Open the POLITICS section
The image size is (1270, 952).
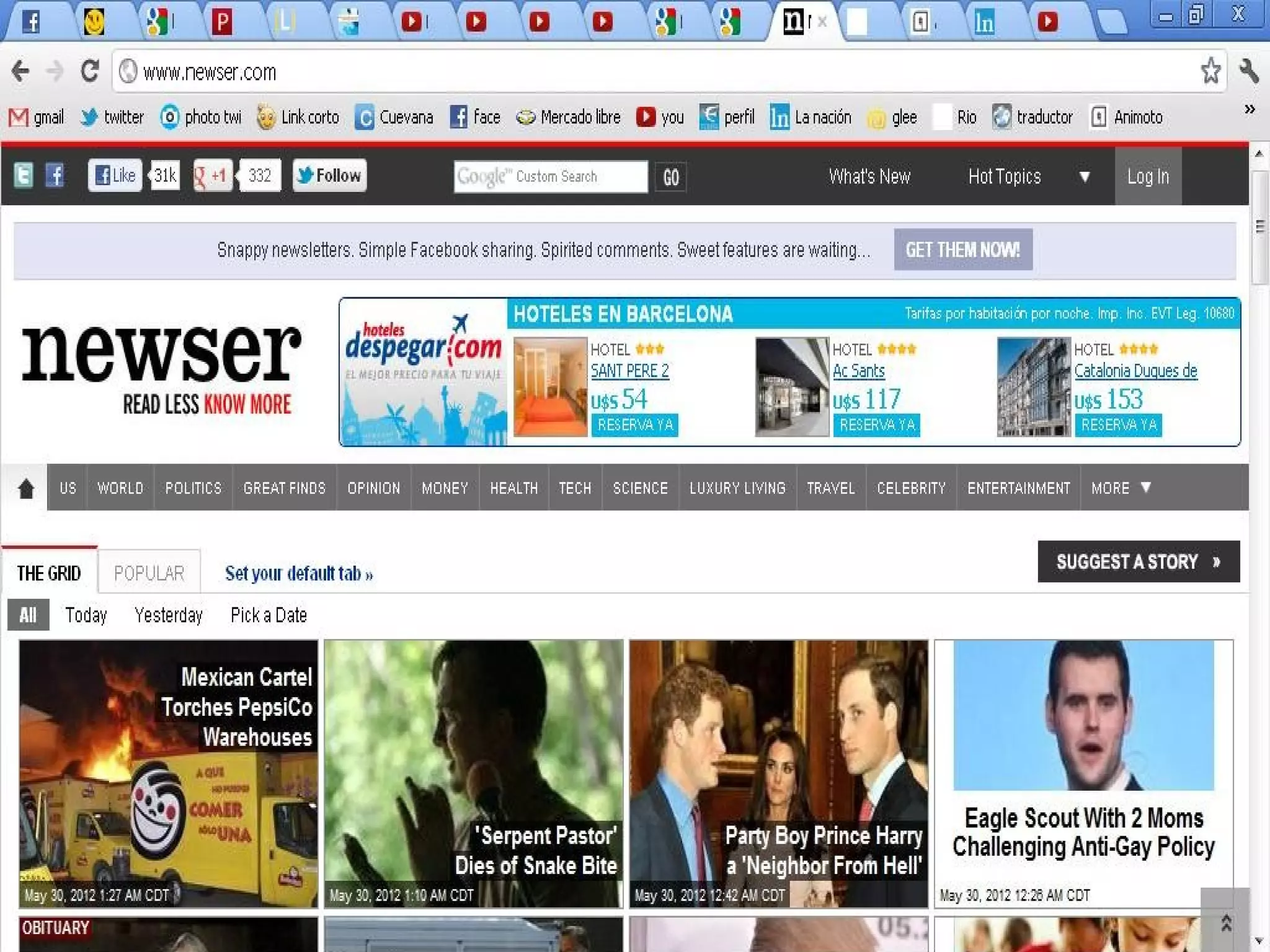(193, 488)
